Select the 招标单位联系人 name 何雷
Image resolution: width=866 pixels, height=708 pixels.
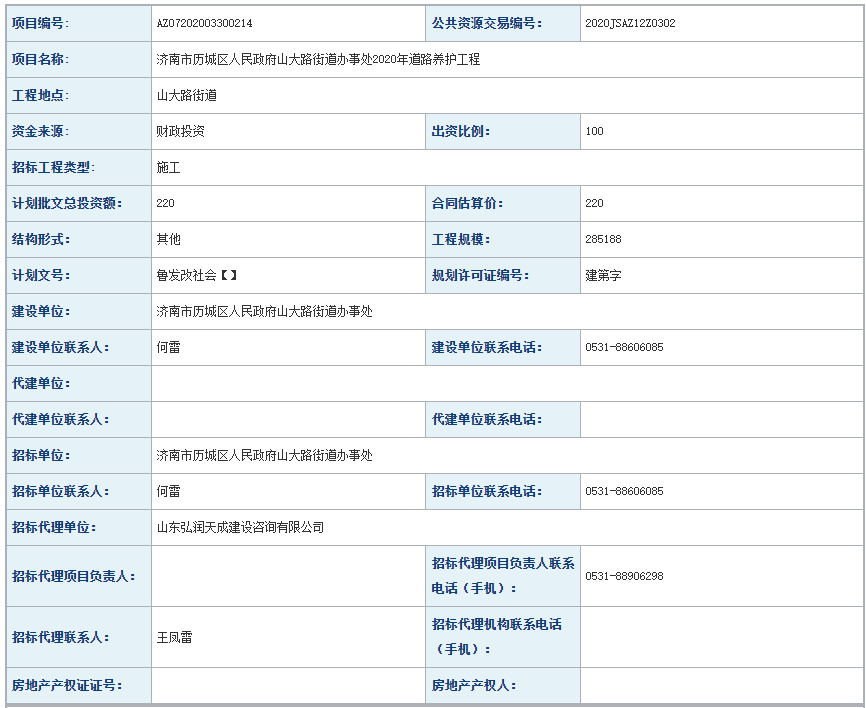point(168,491)
